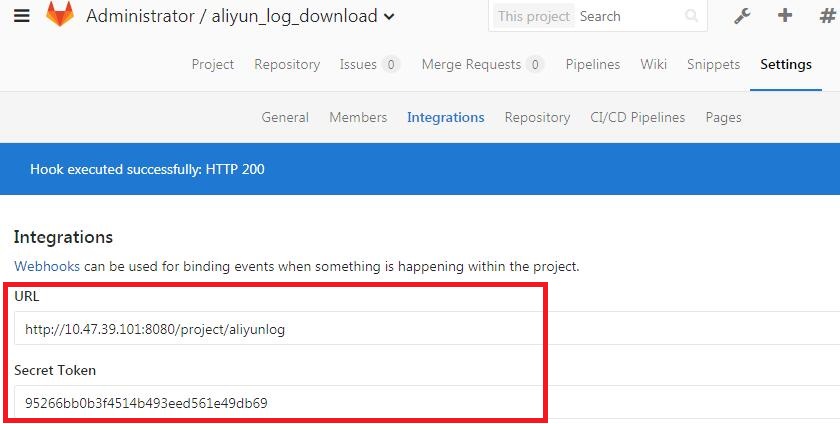Image resolution: width=840 pixels, height=424 pixels.
Task: Click the 'Hook executed successfully: HTTP 200' message
Action: coord(147,169)
